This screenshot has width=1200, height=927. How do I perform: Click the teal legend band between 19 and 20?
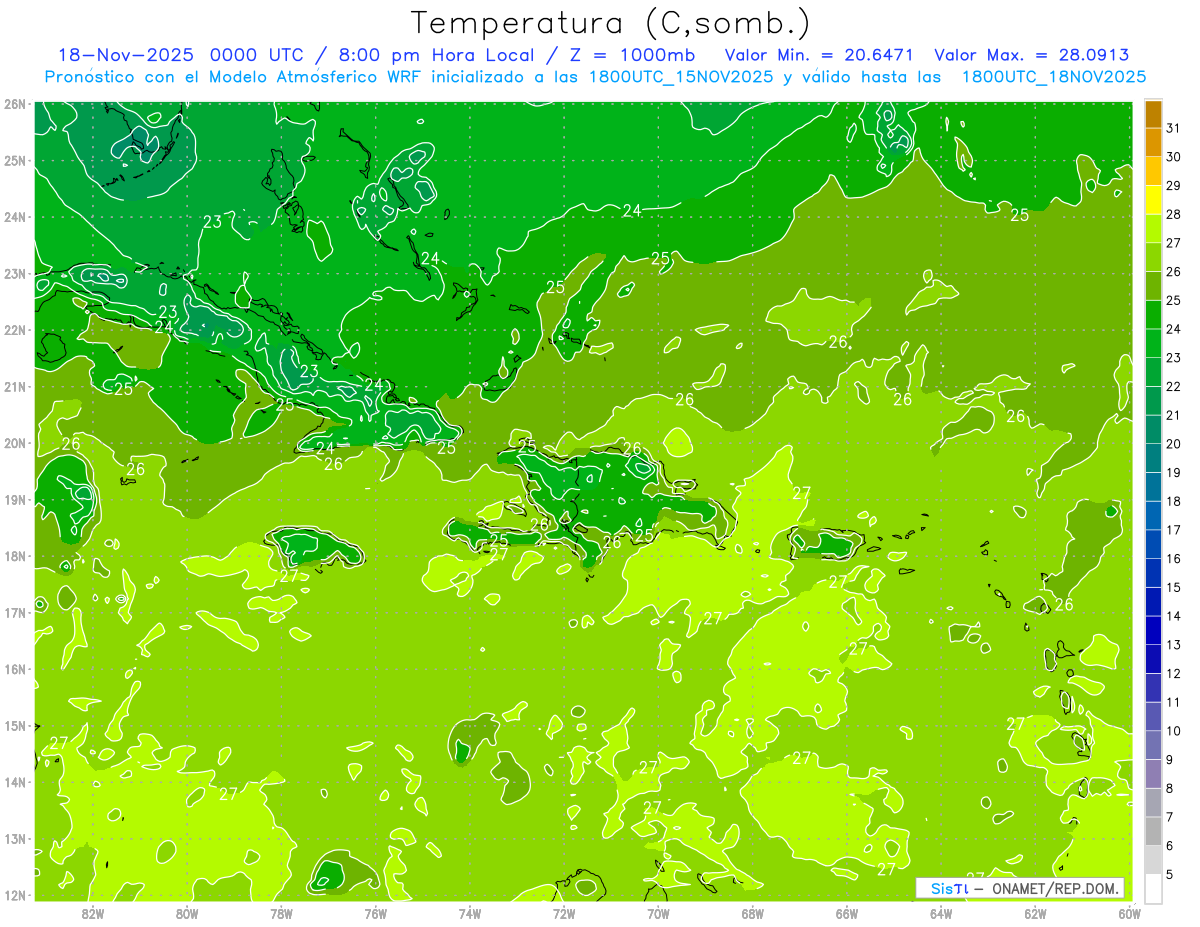1154,458
